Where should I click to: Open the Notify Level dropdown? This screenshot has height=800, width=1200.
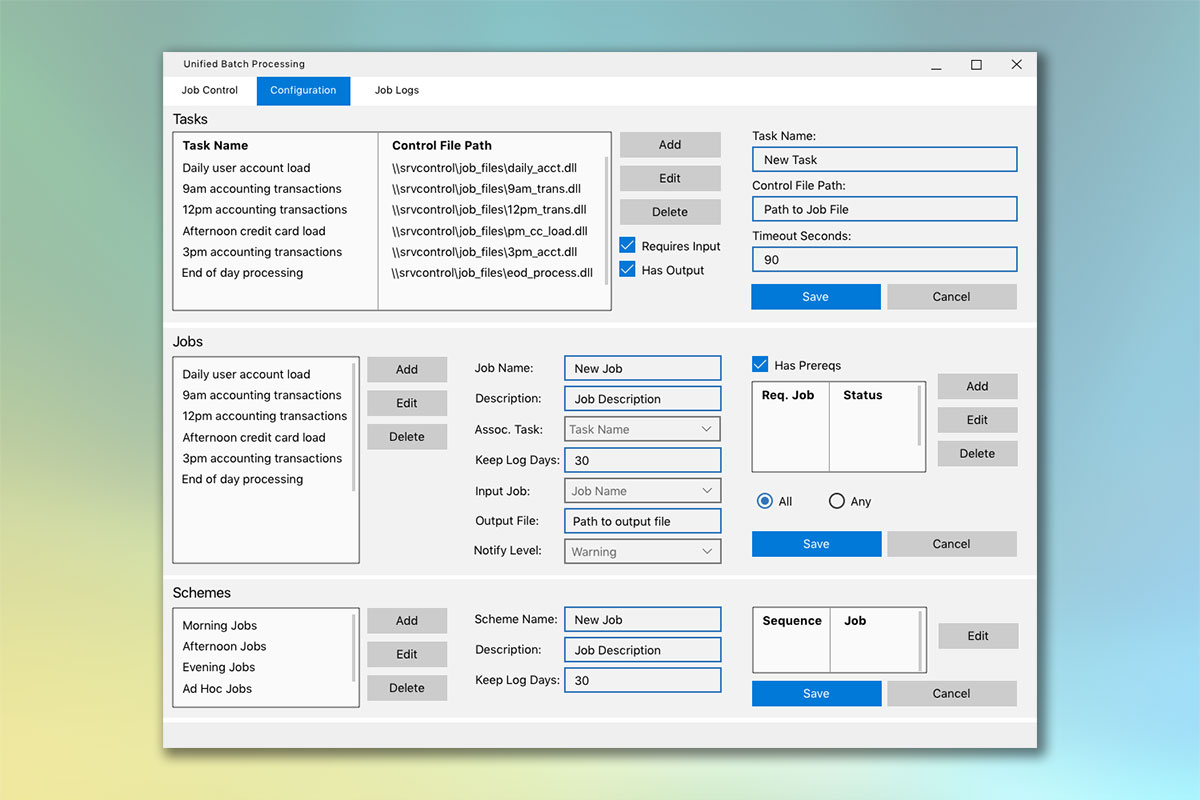pos(642,551)
